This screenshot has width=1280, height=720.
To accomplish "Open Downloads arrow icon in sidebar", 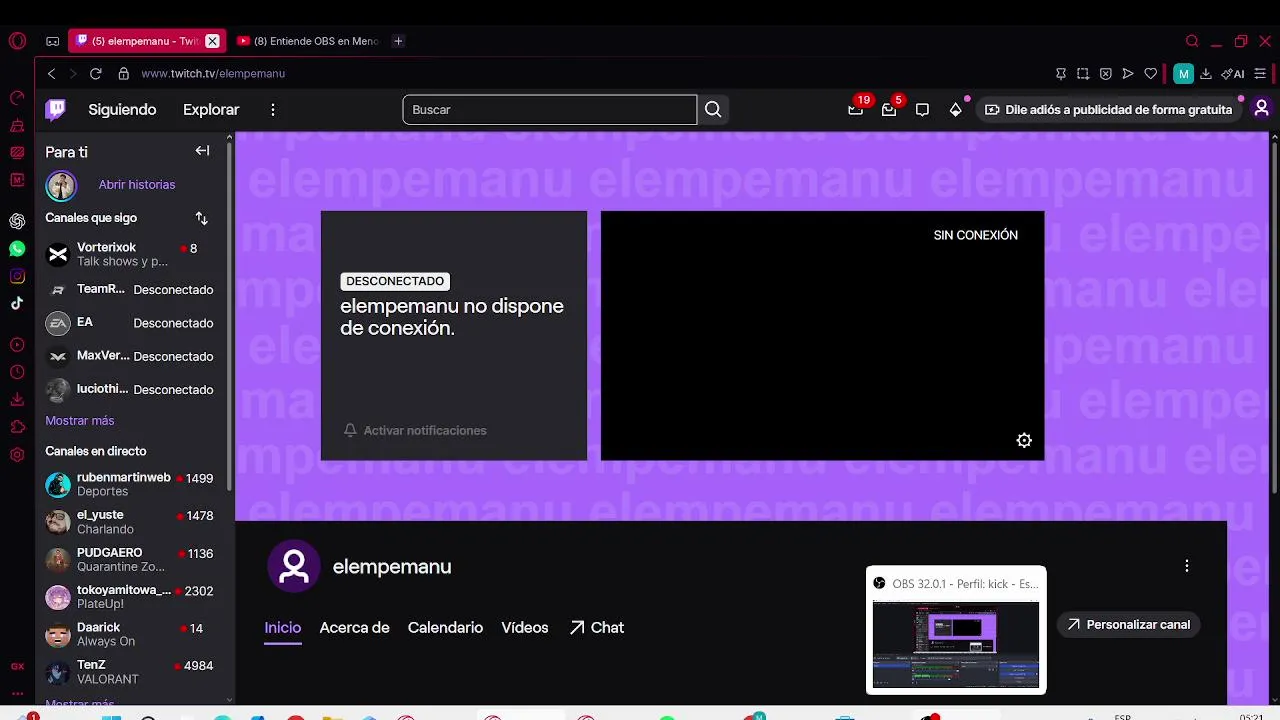I will coord(17,400).
